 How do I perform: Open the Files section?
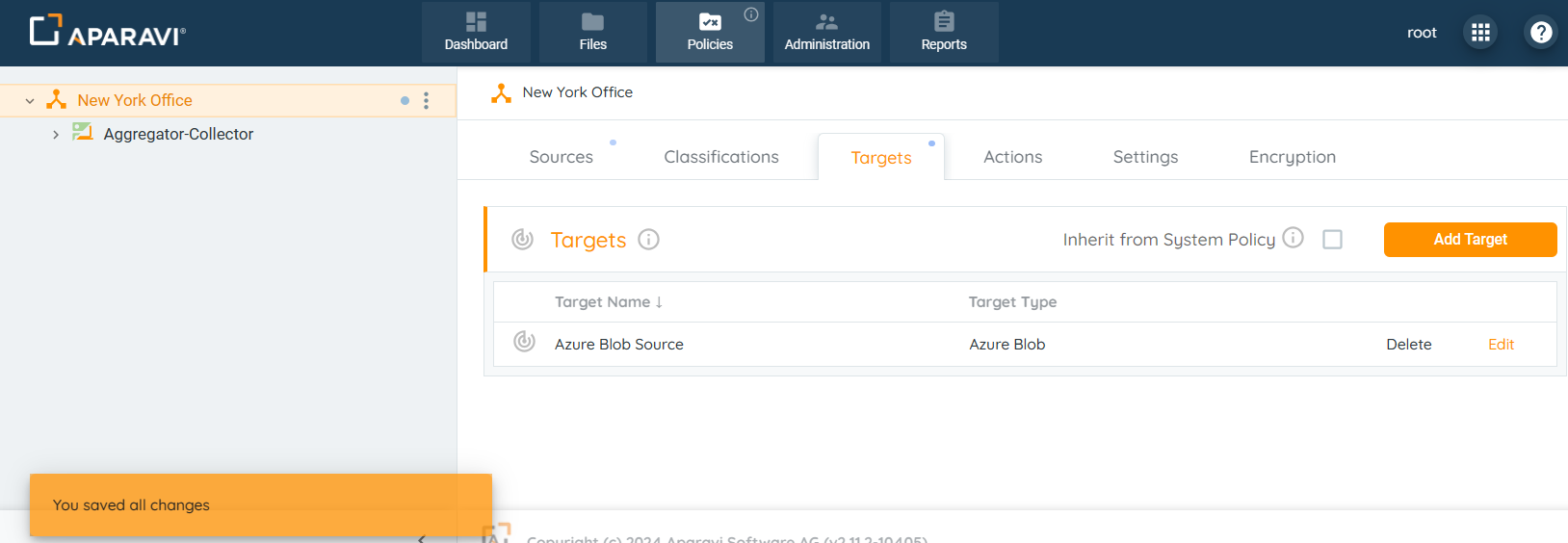tap(592, 33)
